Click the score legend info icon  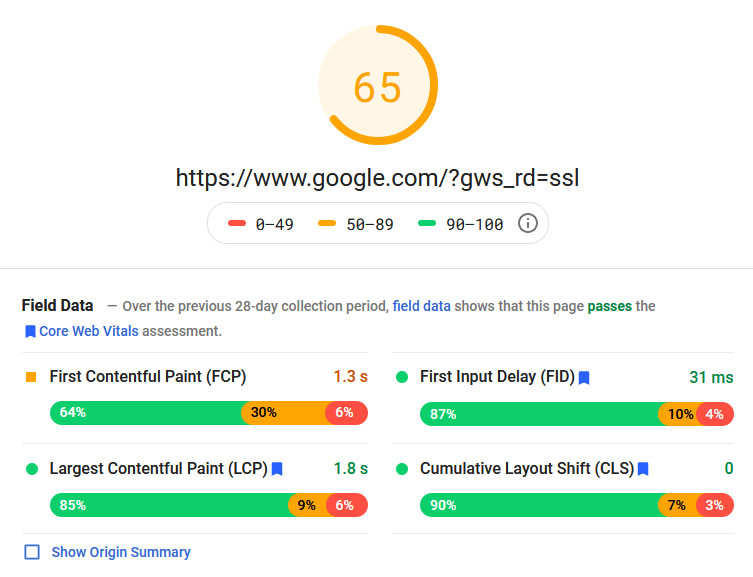[527, 223]
